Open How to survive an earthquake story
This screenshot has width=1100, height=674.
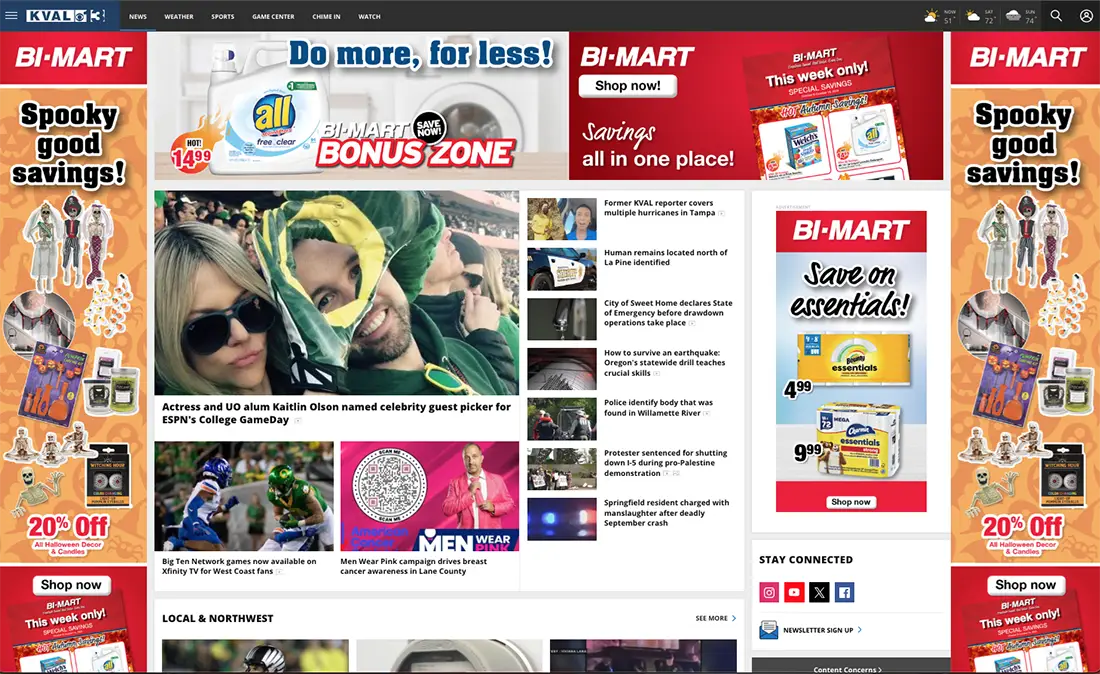click(664, 363)
